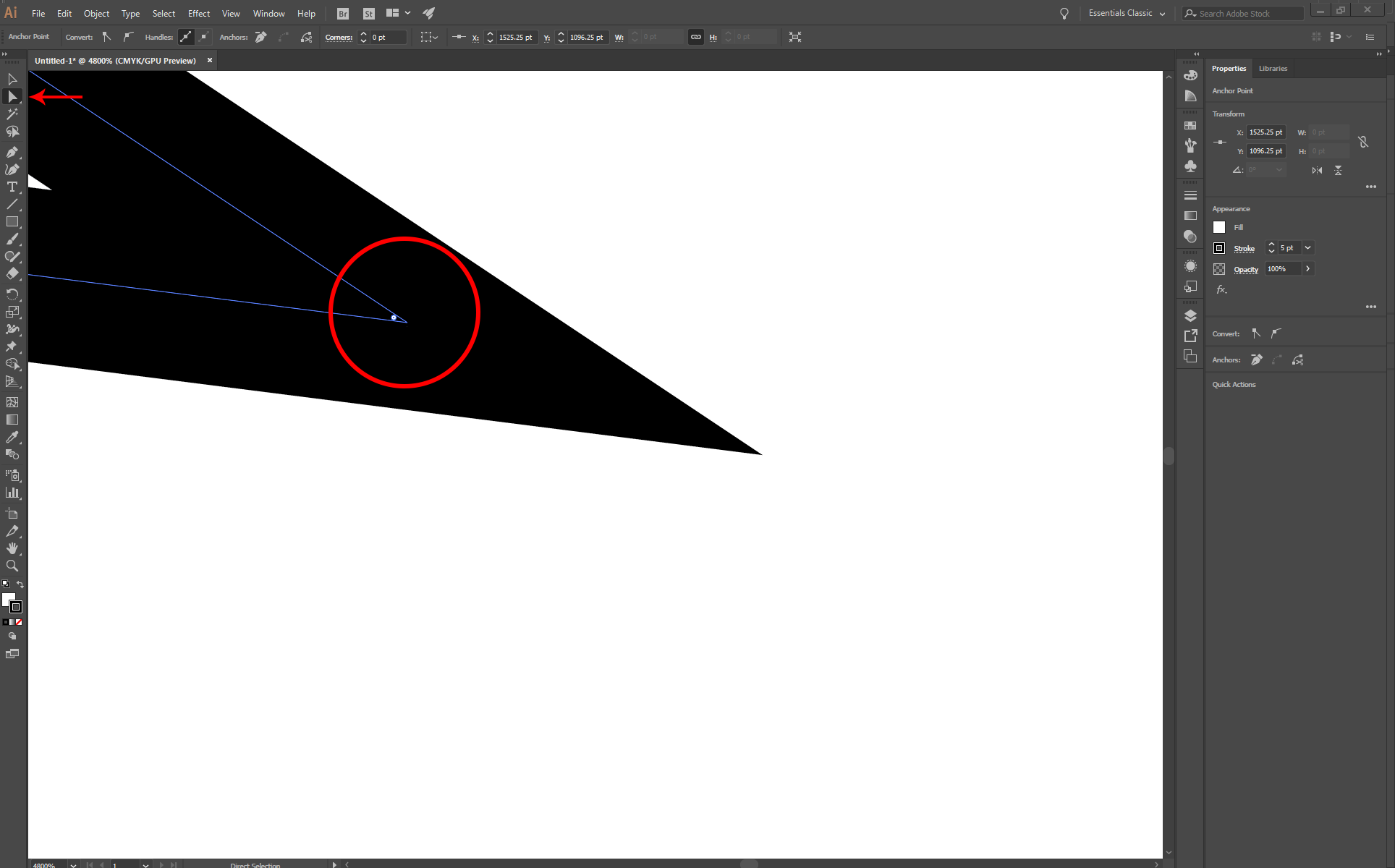Open the Effect menu
This screenshot has height=868, width=1395.
click(198, 14)
